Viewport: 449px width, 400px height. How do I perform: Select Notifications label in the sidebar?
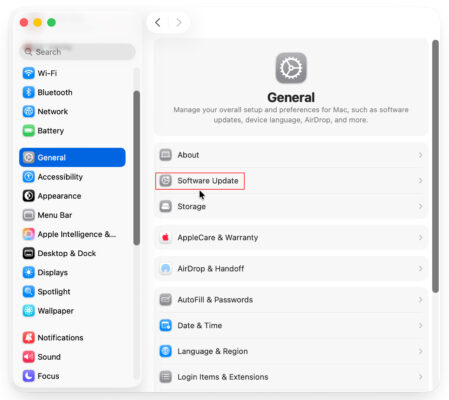pos(60,338)
